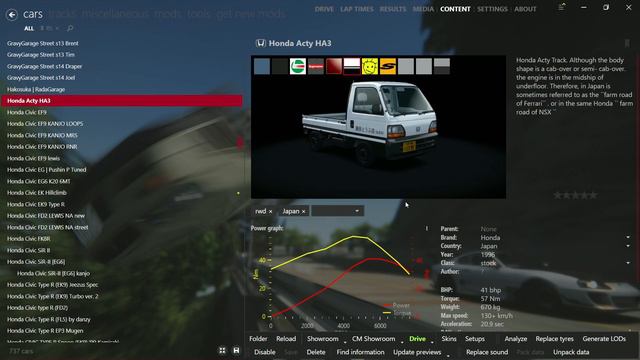Pick the two-tone grey skin icon
The height and width of the screenshot is (360, 640).
[441, 66]
